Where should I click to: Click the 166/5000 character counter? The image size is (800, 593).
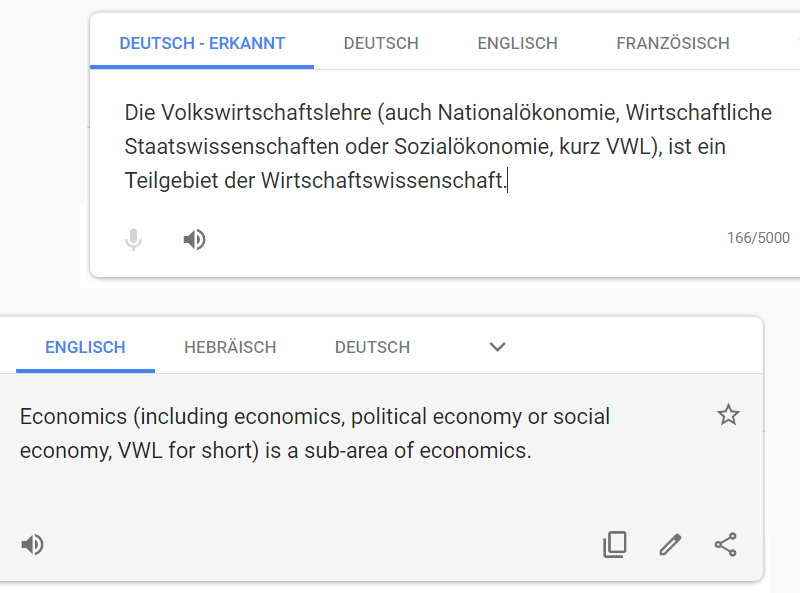(x=758, y=238)
